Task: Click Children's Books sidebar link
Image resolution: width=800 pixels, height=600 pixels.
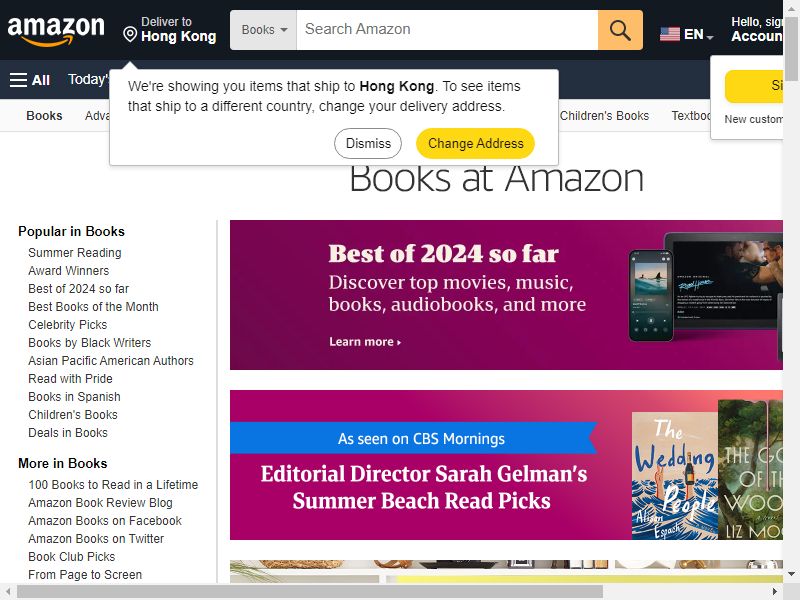Action: [73, 415]
